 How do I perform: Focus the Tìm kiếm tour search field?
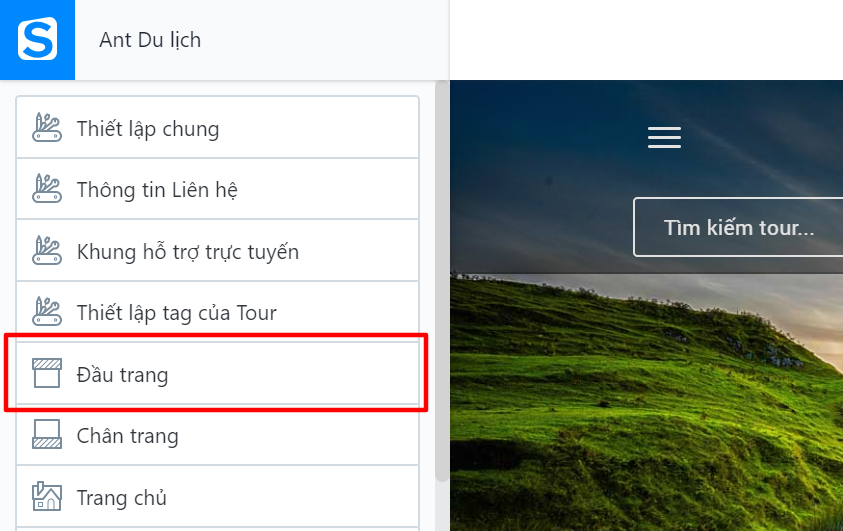click(x=738, y=228)
